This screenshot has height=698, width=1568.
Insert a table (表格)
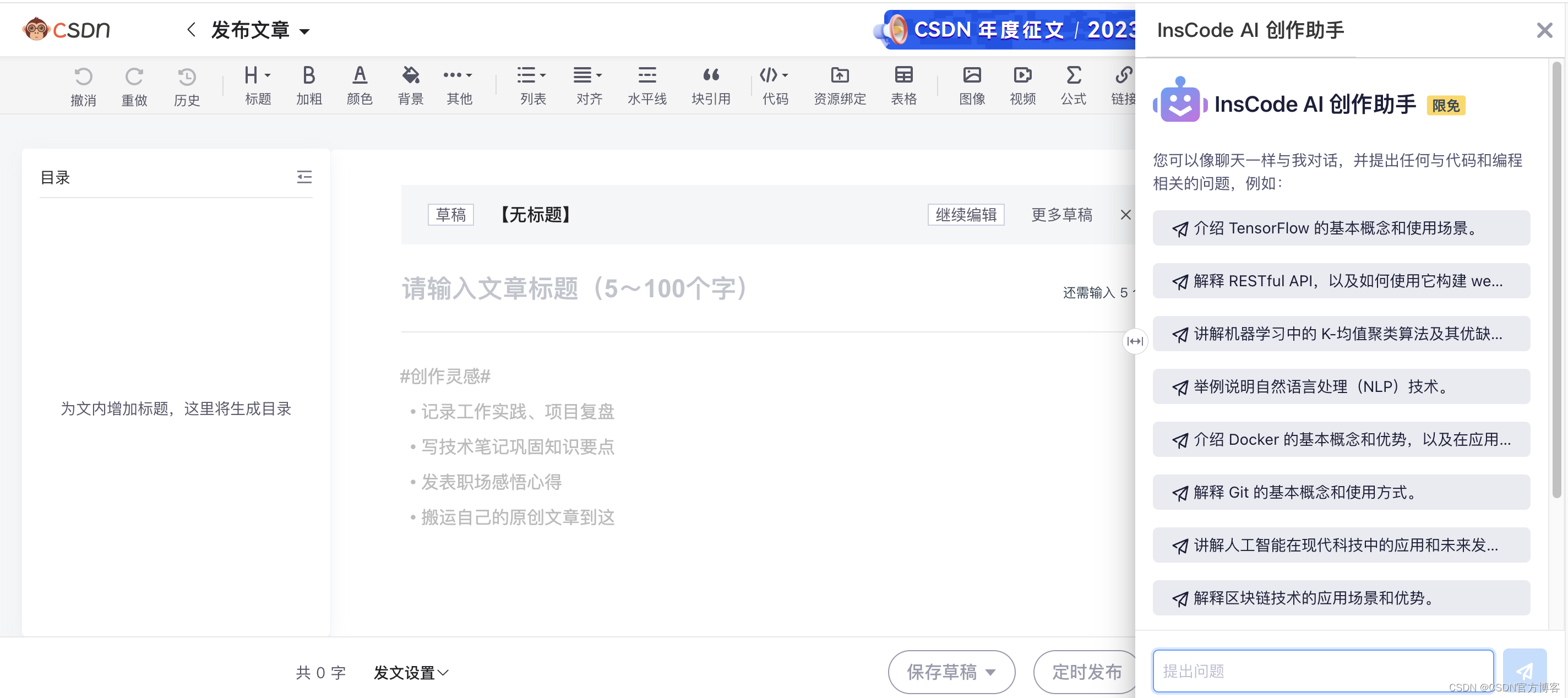coord(903,75)
